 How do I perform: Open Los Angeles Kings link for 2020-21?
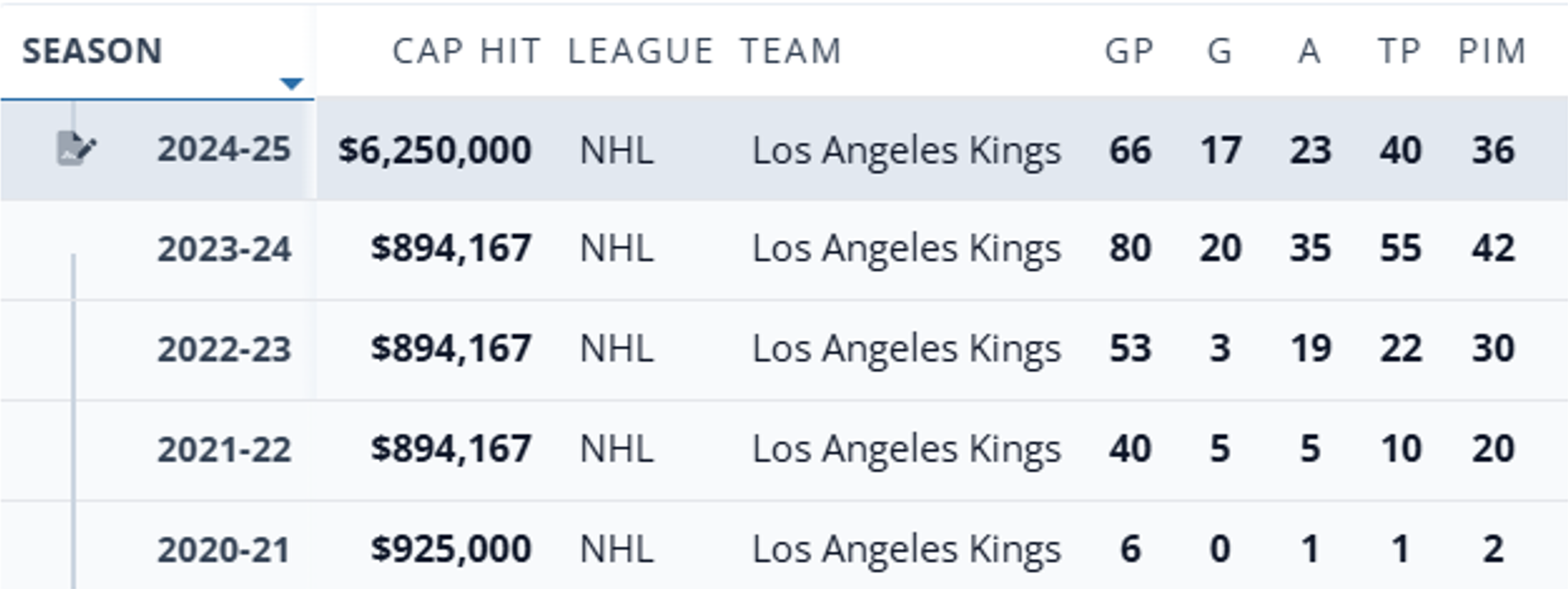tap(906, 550)
